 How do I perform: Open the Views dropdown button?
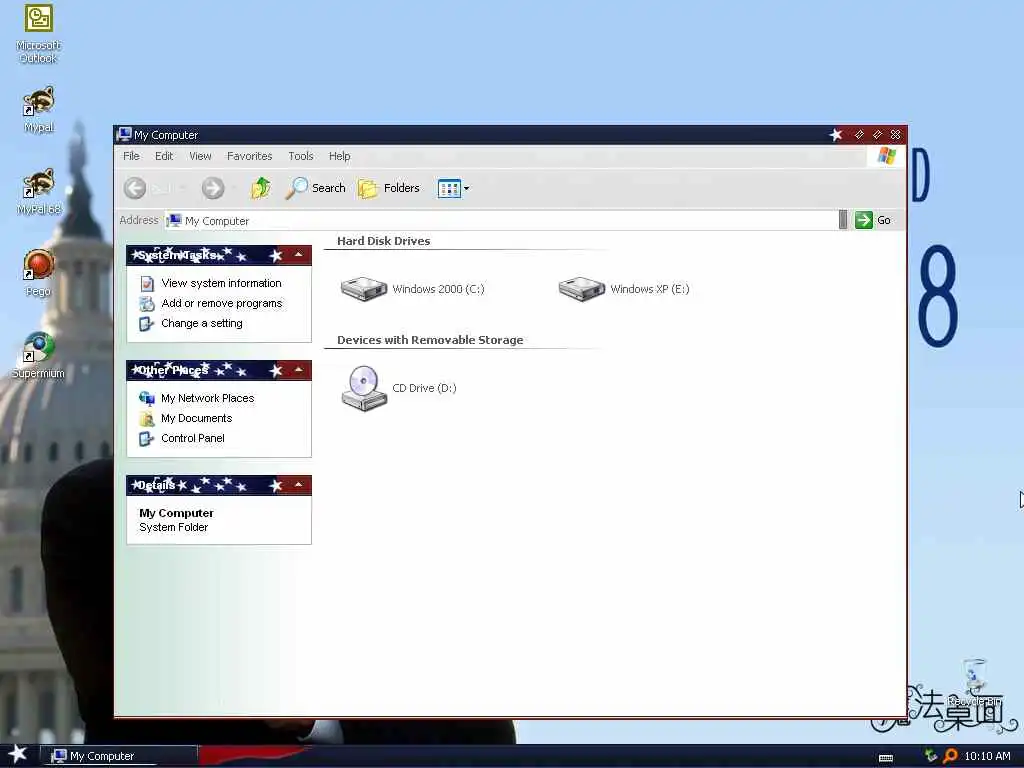tap(453, 188)
